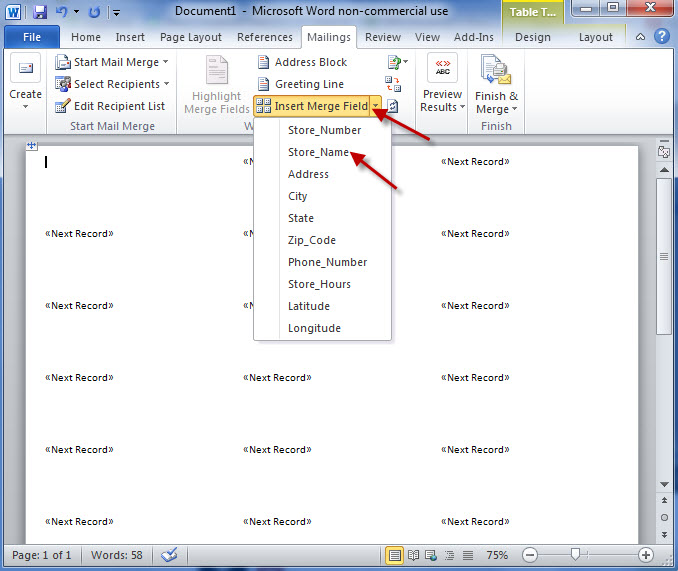Open the References ribbon tab
Viewport: 678px width, 571px height.
pyautogui.click(x=265, y=38)
